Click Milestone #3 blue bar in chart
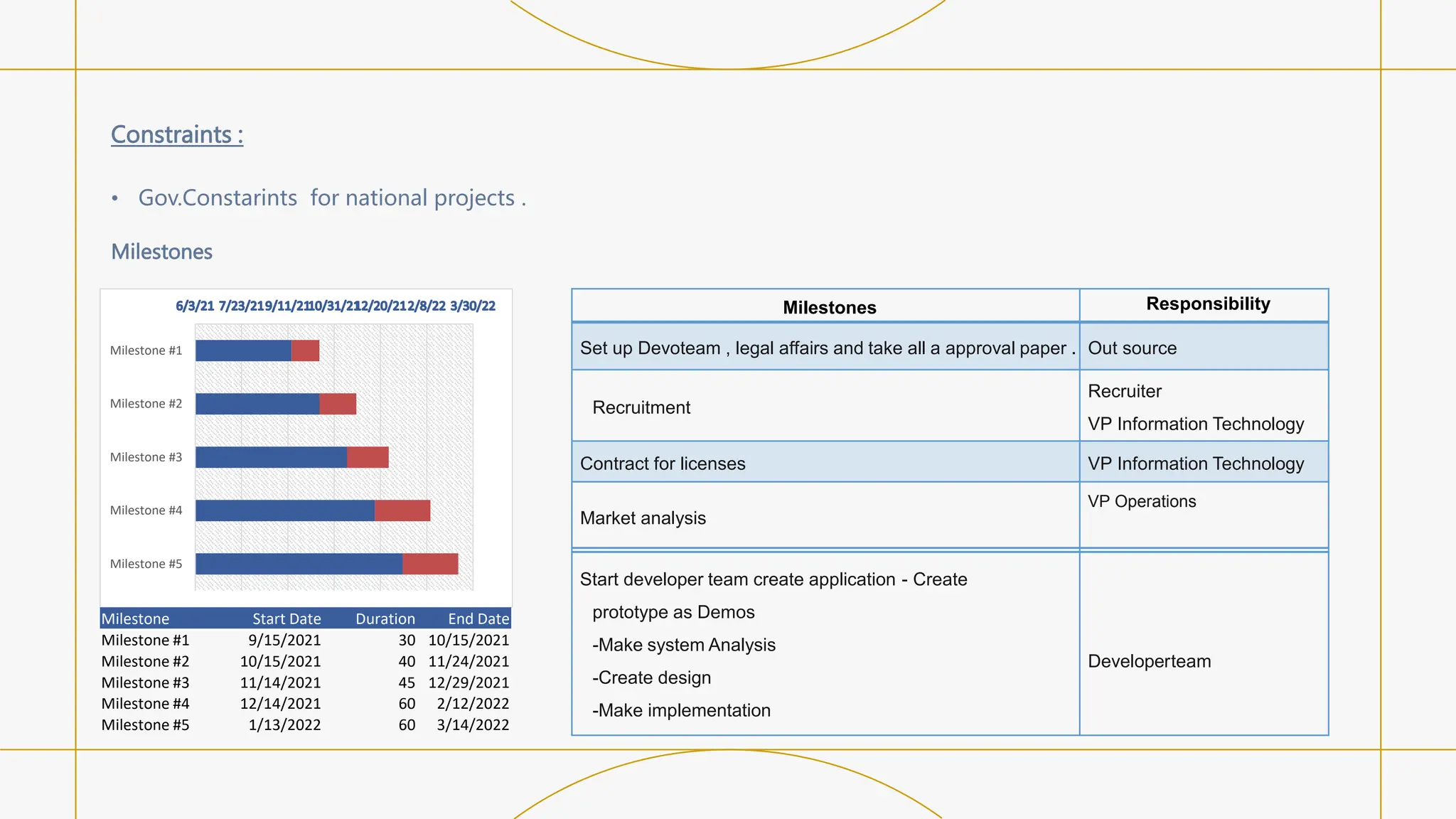Viewport: 1456px width, 819px height. [271, 457]
